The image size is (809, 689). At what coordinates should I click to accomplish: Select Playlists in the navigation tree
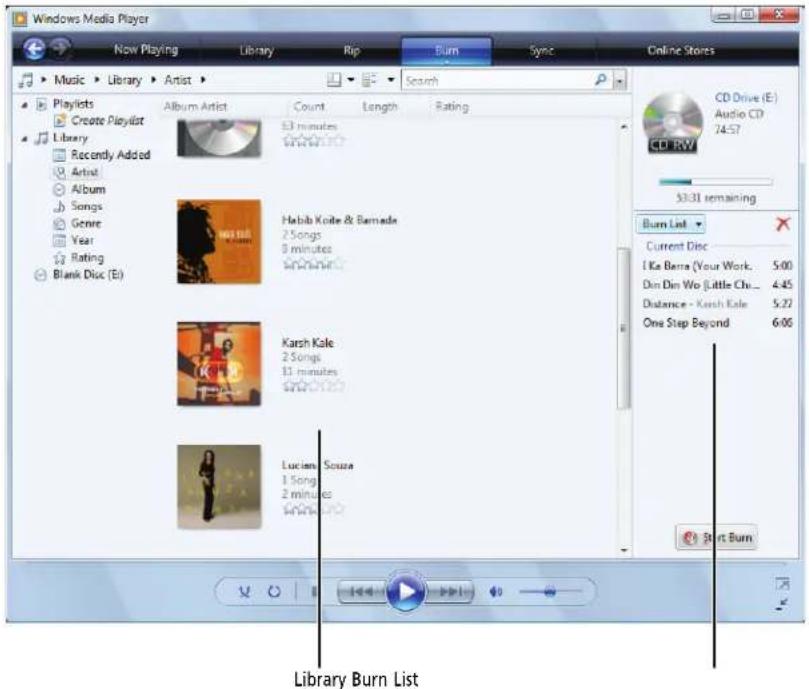point(73,104)
